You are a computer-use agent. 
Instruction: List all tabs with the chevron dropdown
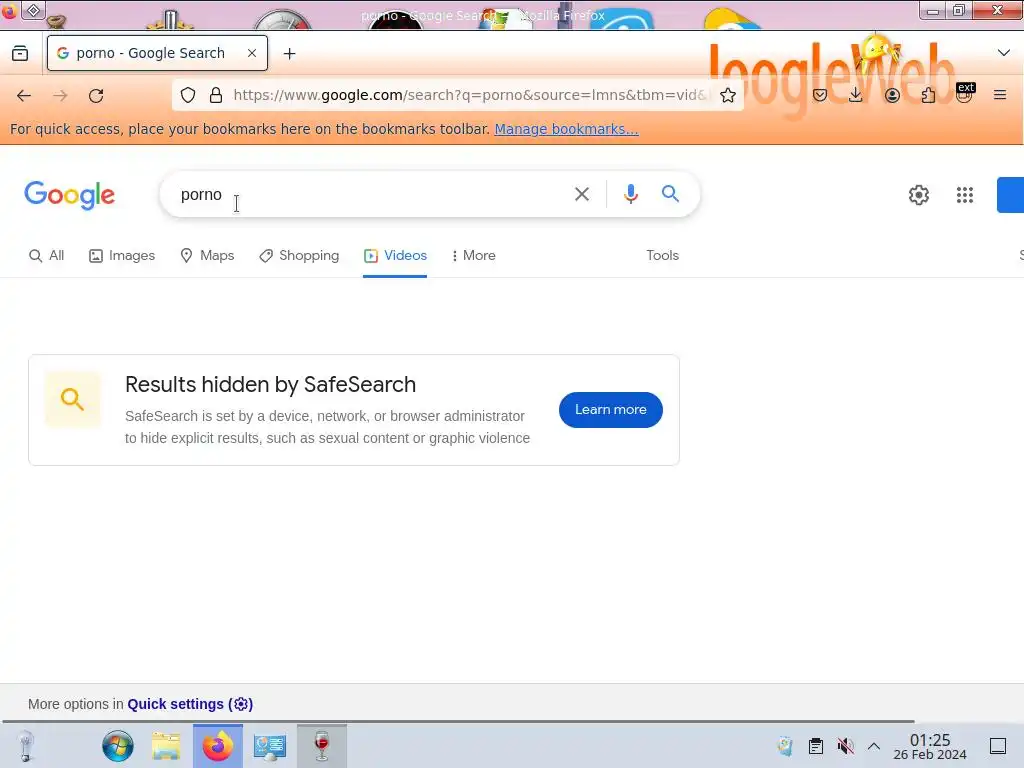(1004, 53)
